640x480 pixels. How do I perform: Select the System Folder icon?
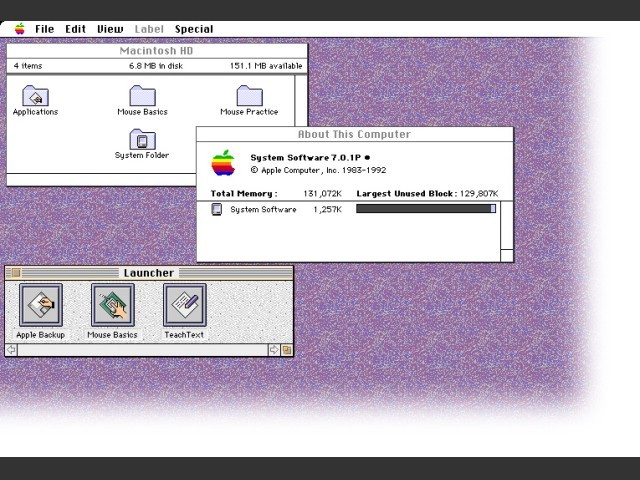tap(142, 140)
